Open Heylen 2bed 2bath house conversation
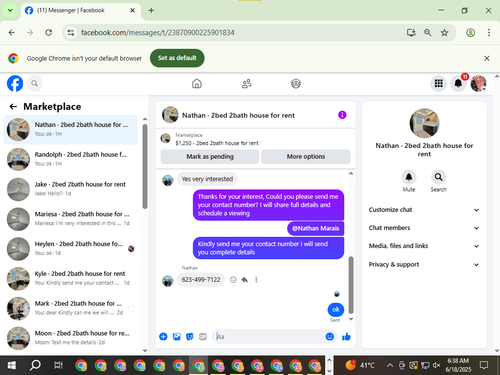The width and height of the screenshot is (500, 375). (71, 248)
